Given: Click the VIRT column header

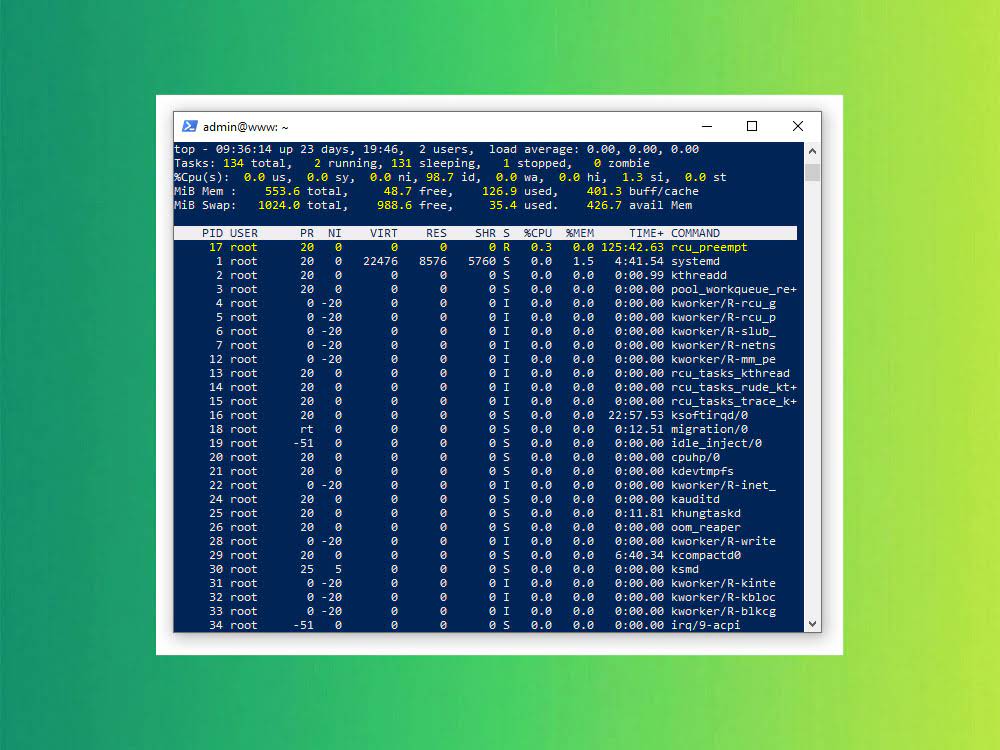Looking at the screenshot, I should (384, 233).
